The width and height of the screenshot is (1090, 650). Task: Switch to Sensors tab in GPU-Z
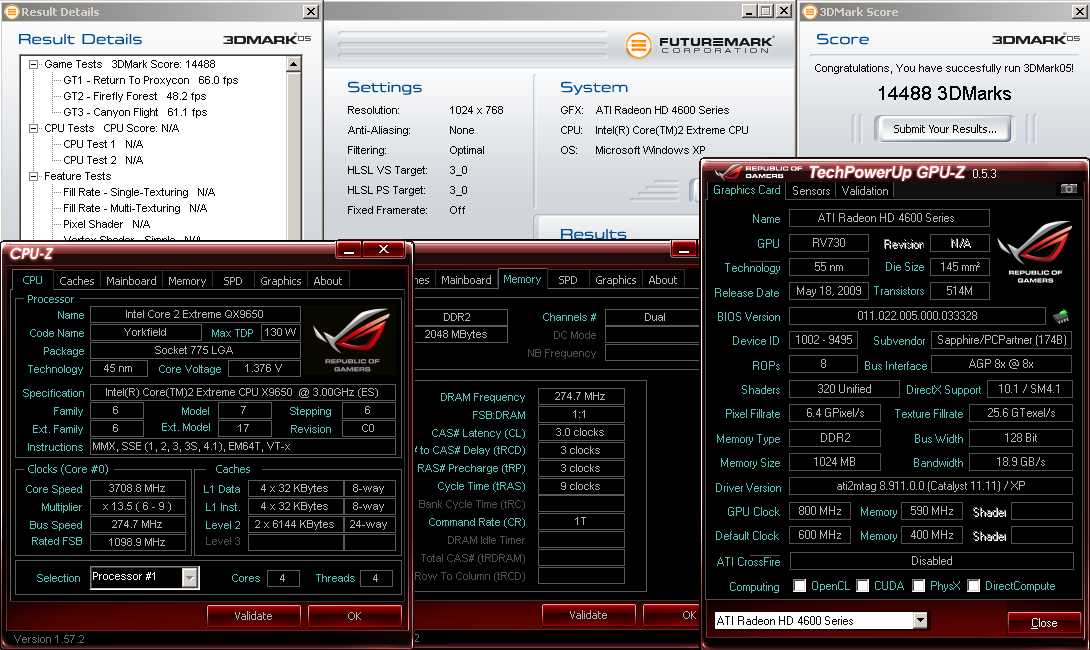pyautogui.click(x=811, y=190)
